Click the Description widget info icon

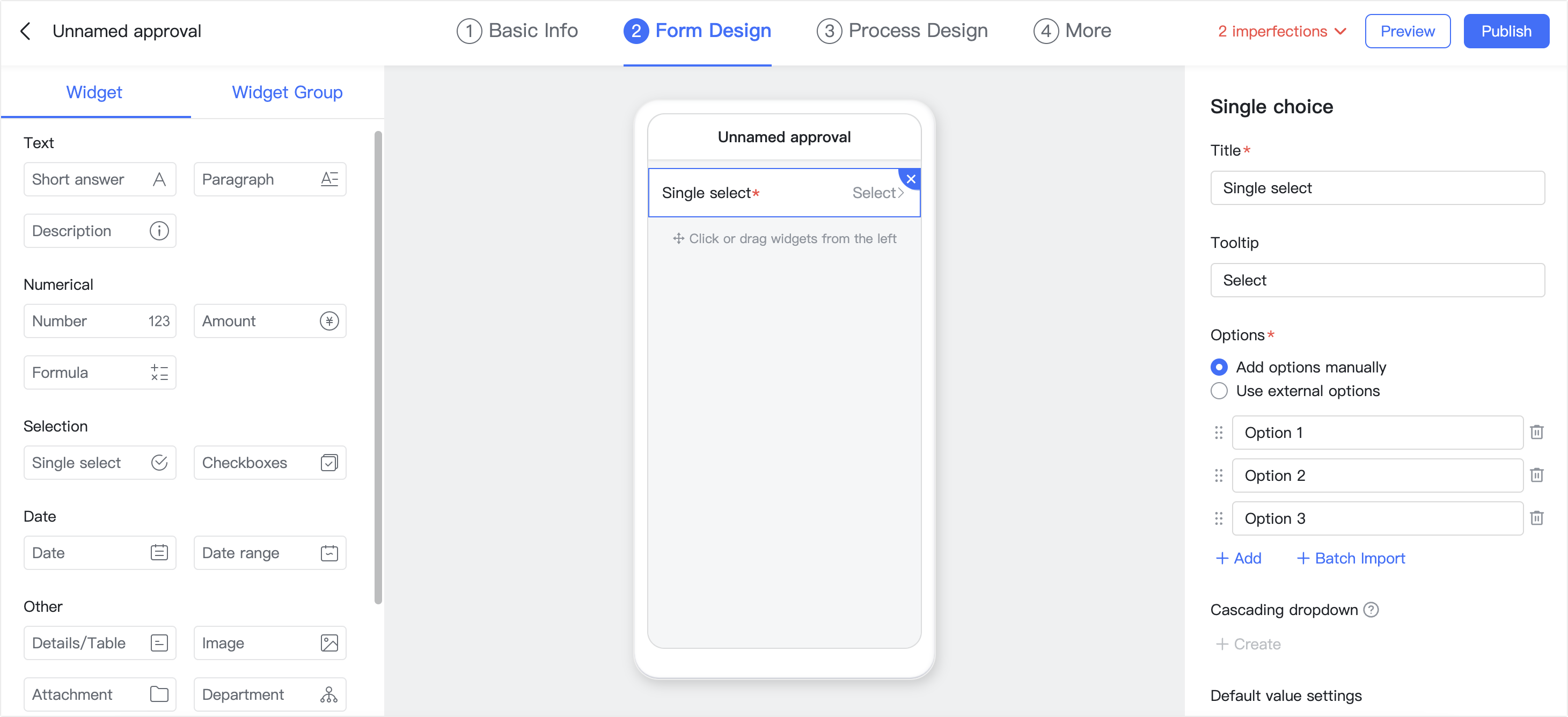tap(159, 231)
